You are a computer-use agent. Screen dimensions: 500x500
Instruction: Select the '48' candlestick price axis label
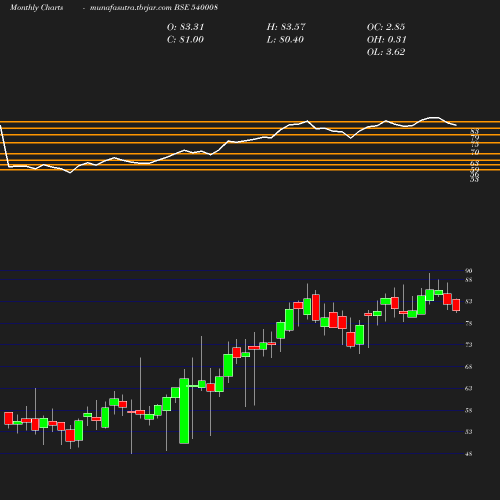pyautogui.click(x=469, y=454)
